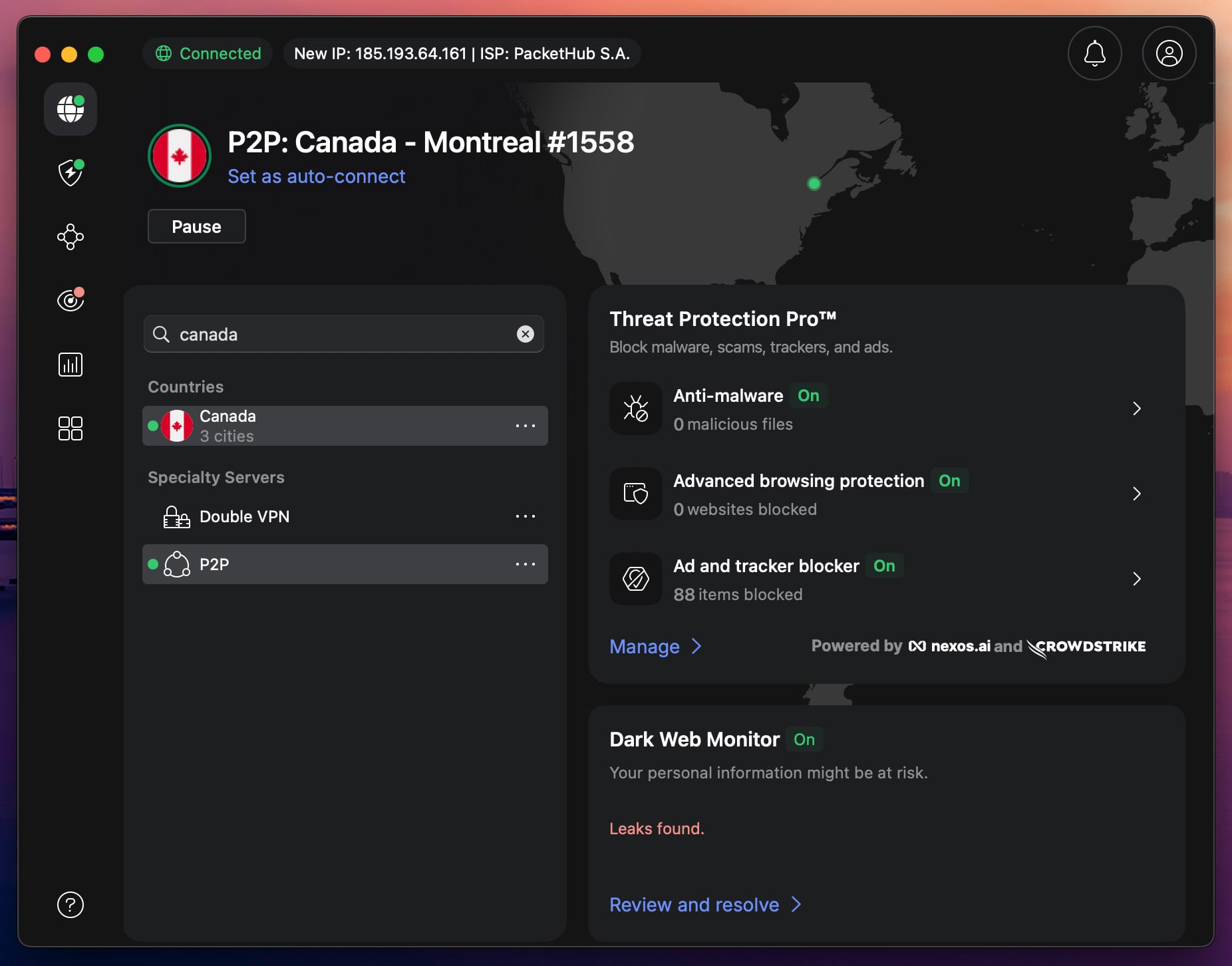Click the Set as auto-connect link

click(x=316, y=176)
